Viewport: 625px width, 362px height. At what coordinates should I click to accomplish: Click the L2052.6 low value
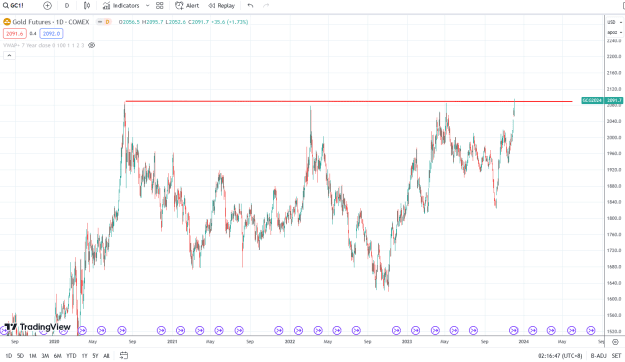tap(176, 22)
